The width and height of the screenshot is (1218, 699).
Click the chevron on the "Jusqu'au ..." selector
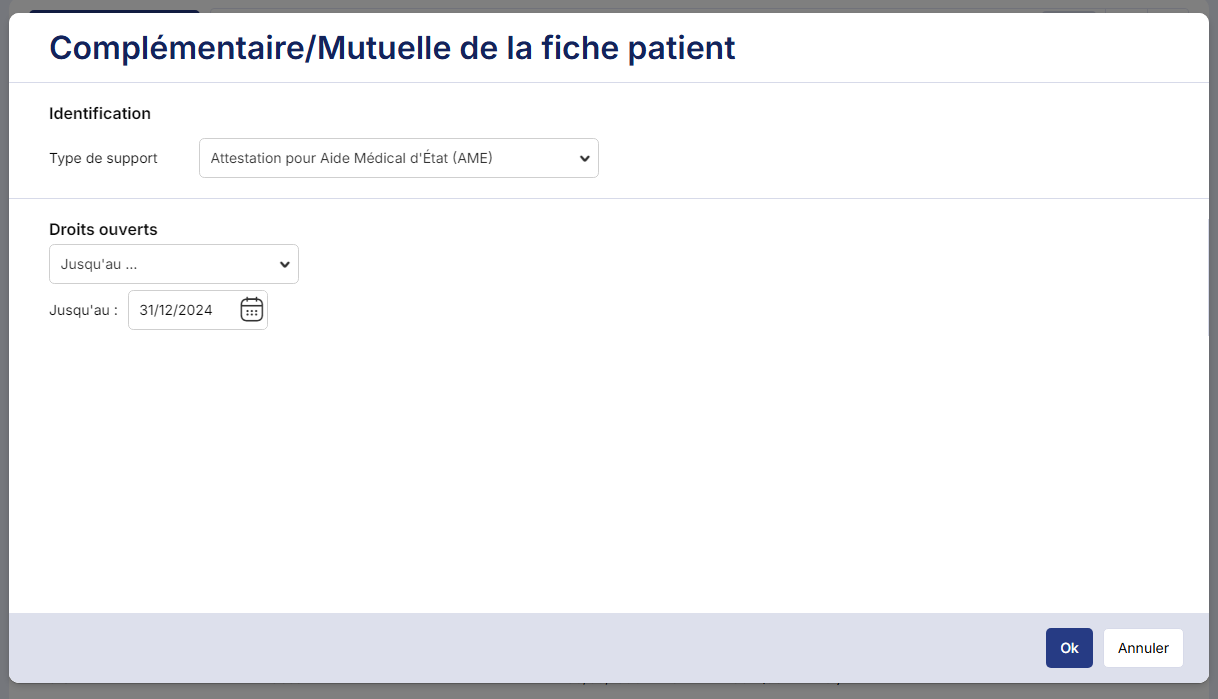285,264
